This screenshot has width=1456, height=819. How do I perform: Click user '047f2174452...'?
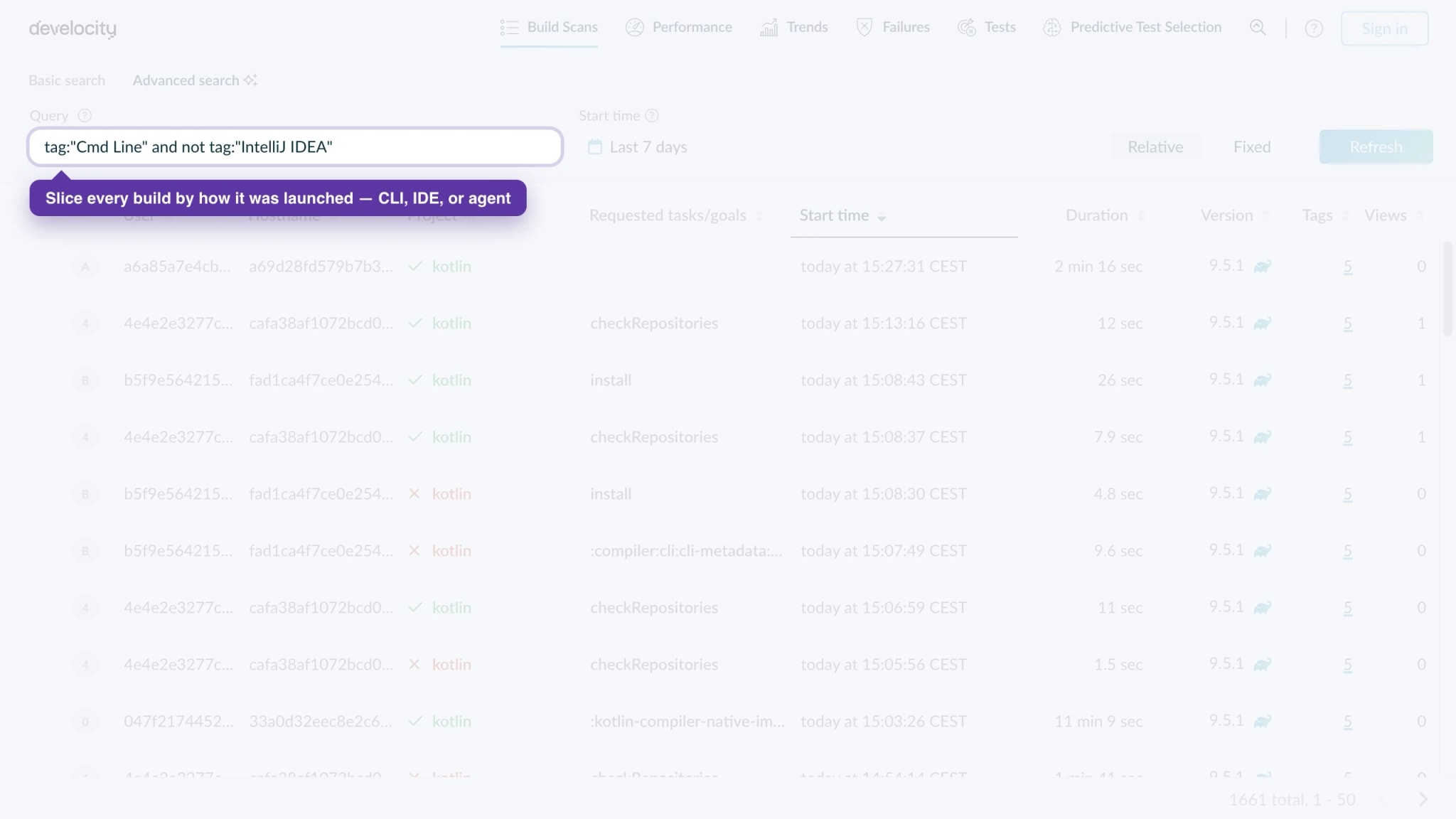178,722
